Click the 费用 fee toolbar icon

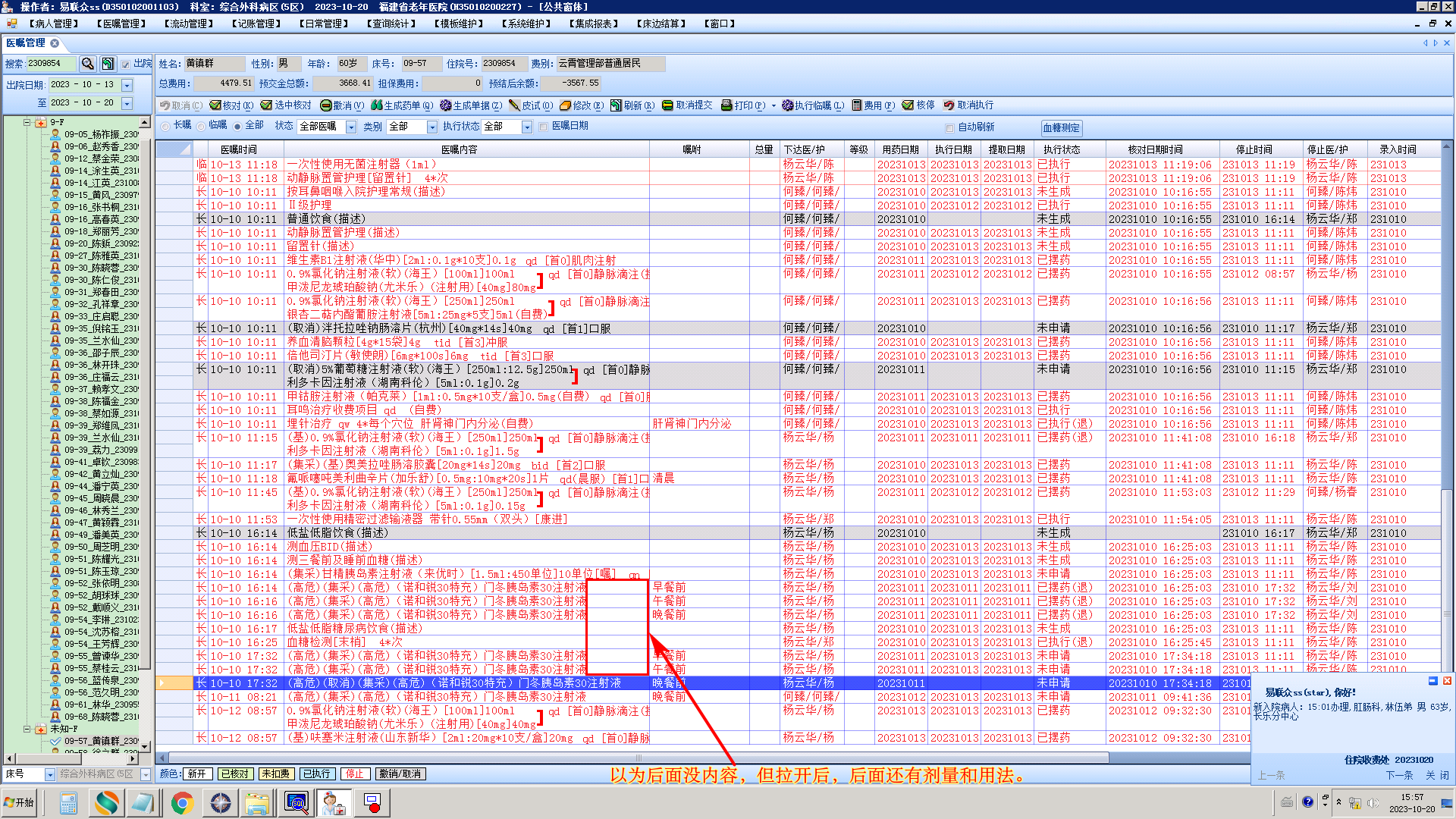tap(856, 105)
